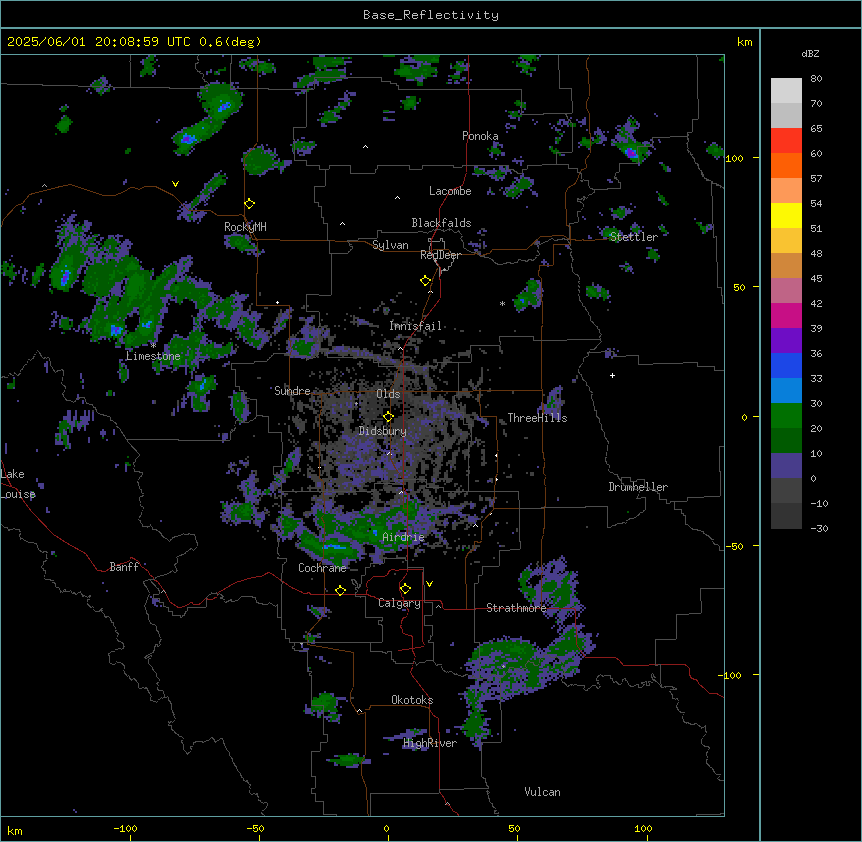Click the RockyMH label
Viewport: 862px width, 842px height.
coord(245,227)
